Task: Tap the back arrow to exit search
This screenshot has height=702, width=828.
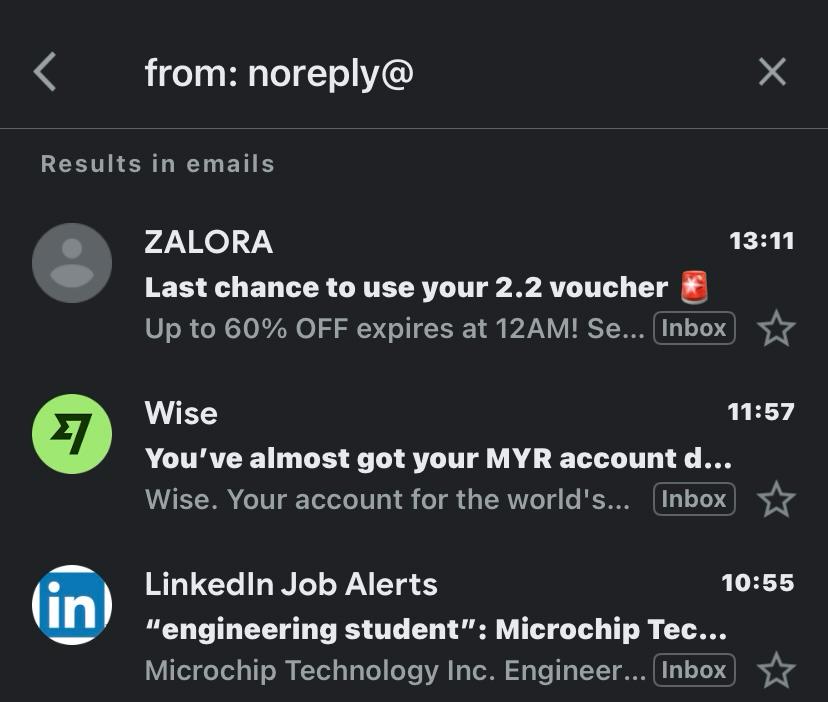Action: click(x=44, y=72)
